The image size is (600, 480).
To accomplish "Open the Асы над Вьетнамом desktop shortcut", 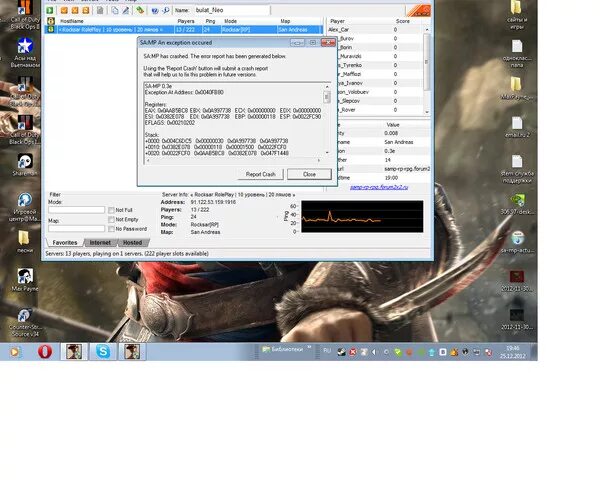I will [25, 52].
